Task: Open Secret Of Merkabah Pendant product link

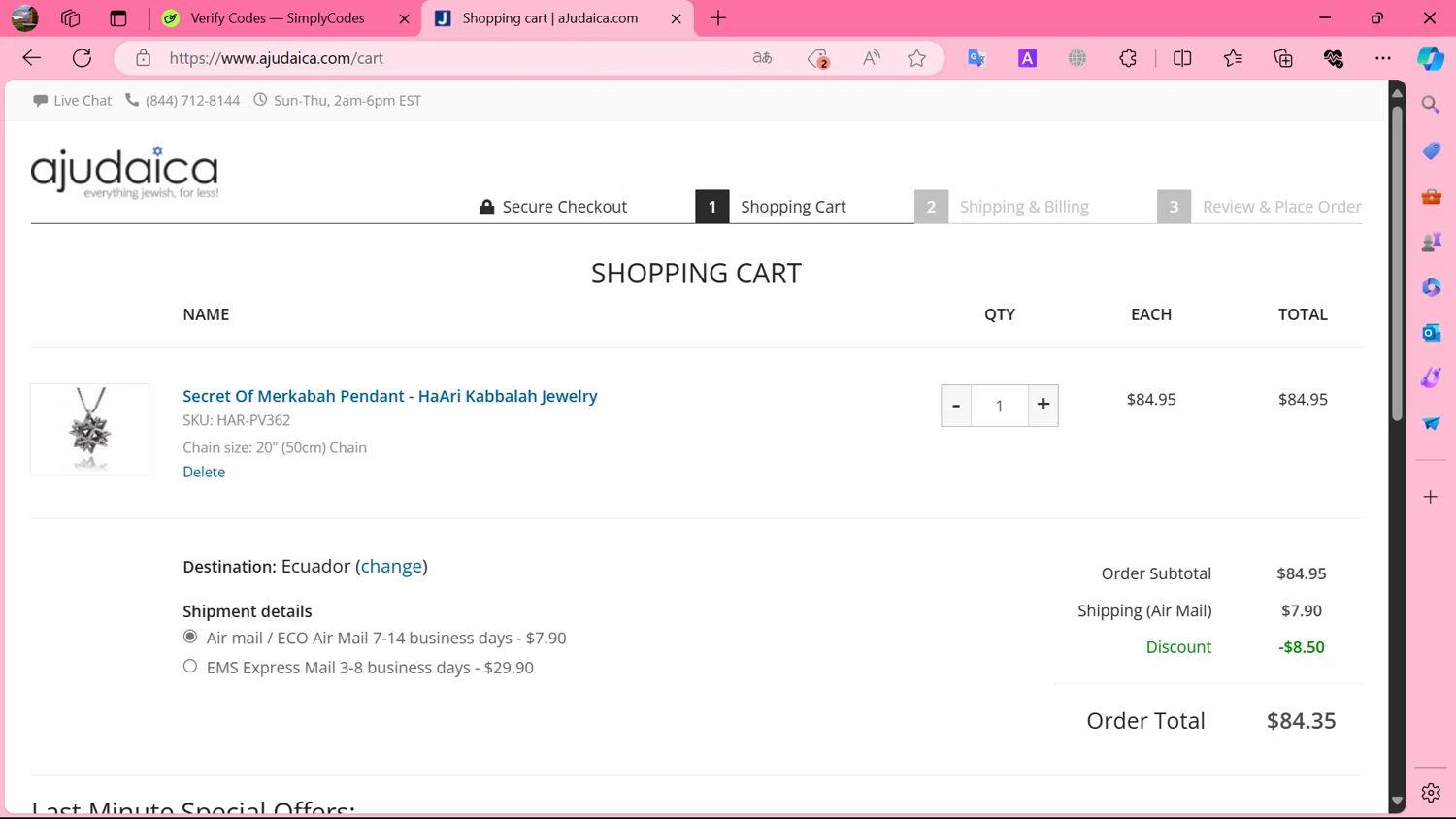Action: pos(390,396)
